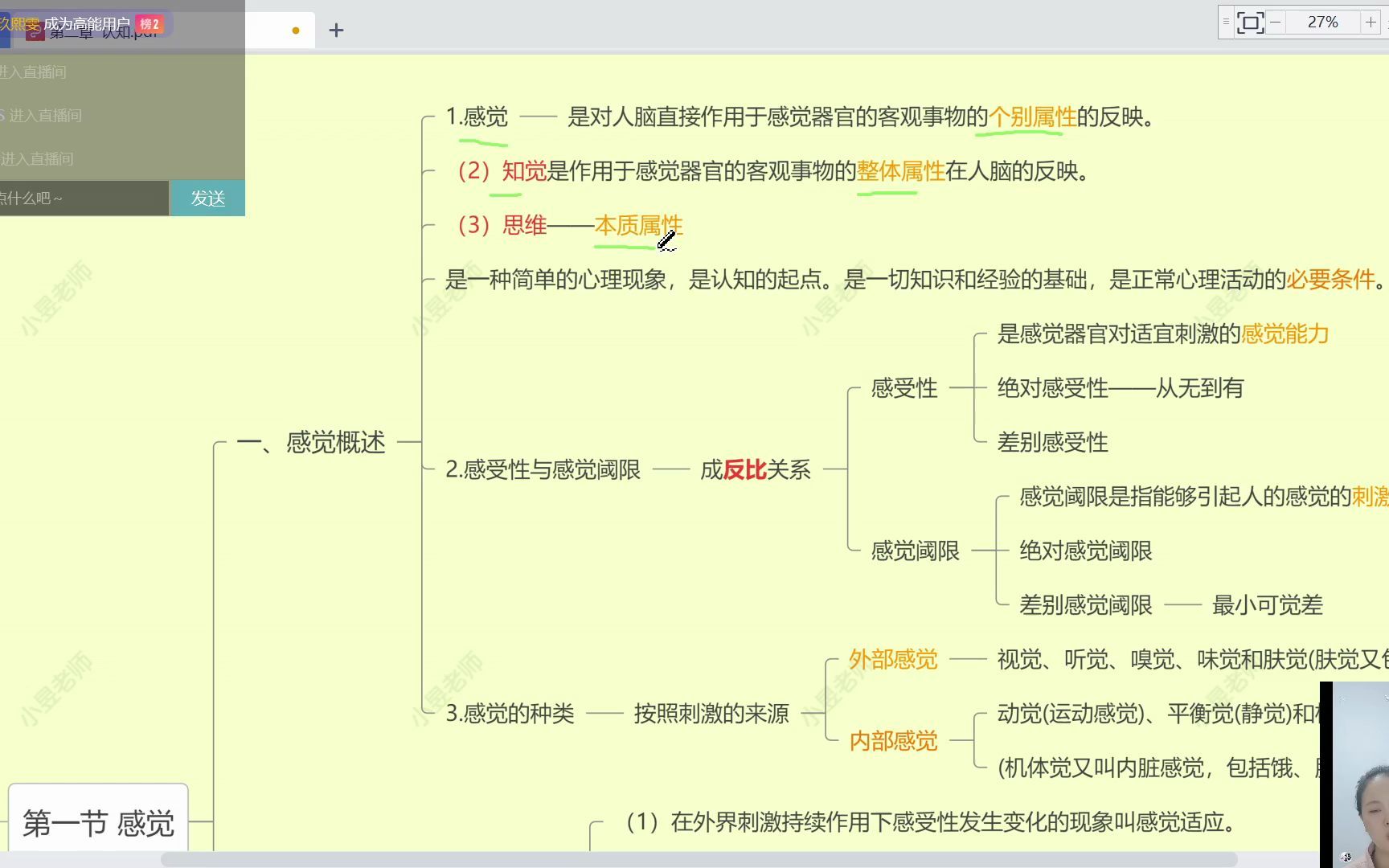Click the highlighted 整体属性 text
The width and height of the screenshot is (1389, 868).
pyautogui.click(x=900, y=171)
